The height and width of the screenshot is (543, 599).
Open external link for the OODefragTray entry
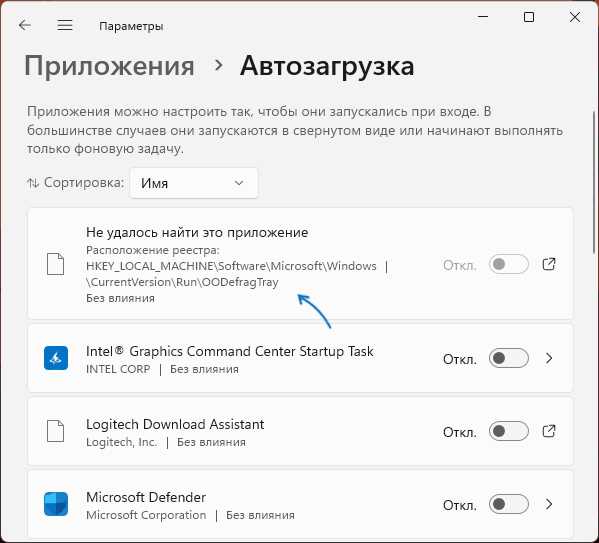pyautogui.click(x=549, y=264)
